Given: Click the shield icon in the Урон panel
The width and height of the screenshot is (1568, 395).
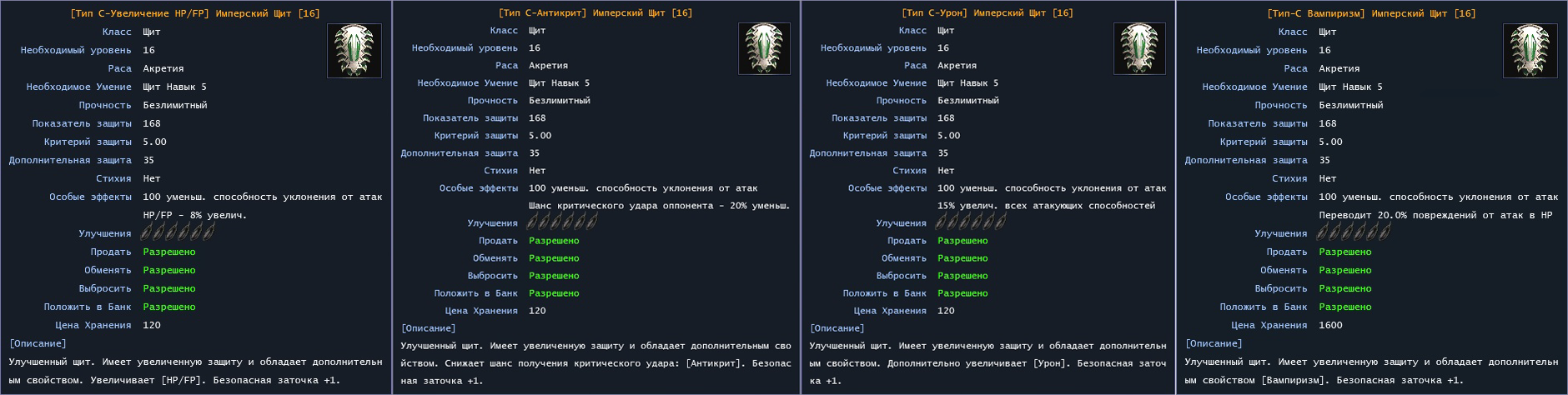Looking at the screenshot, I should (x=1140, y=48).
